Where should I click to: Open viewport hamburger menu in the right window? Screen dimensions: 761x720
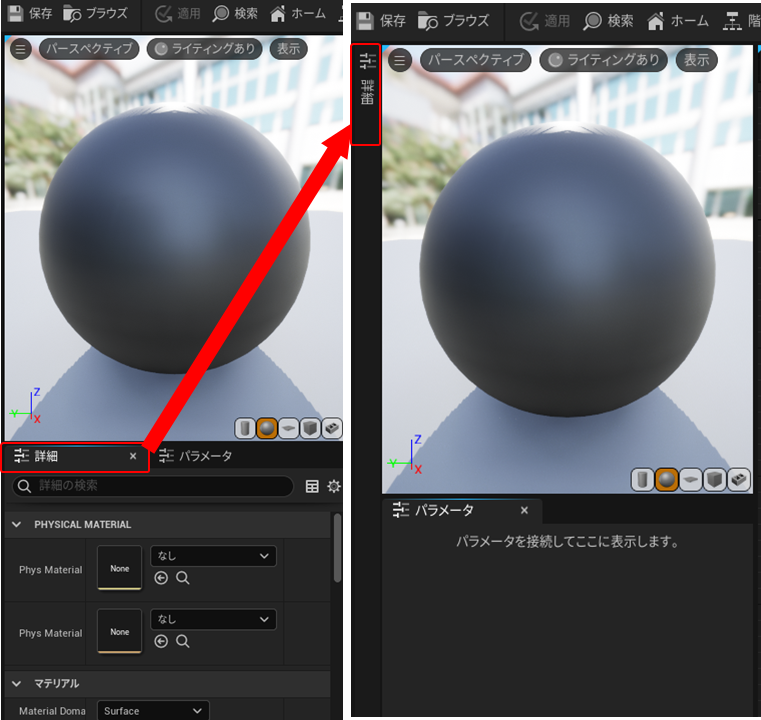[x=399, y=60]
